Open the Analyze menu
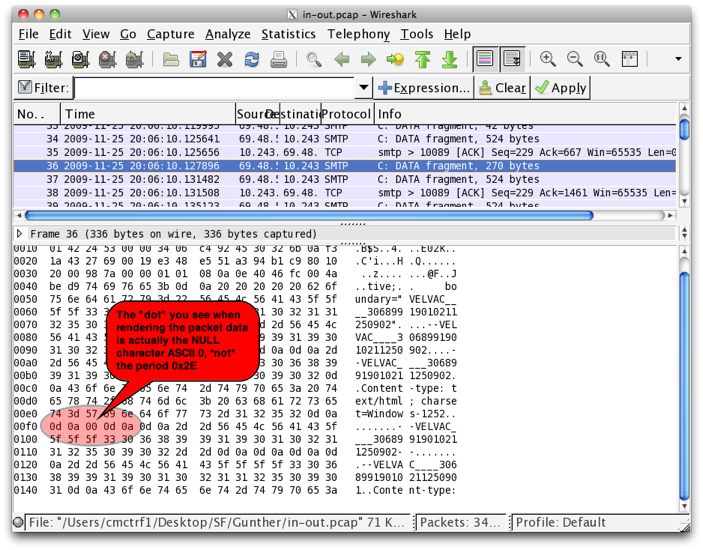The height and width of the screenshot is (550, 703). pyautogui.click(x=228, y=34)
